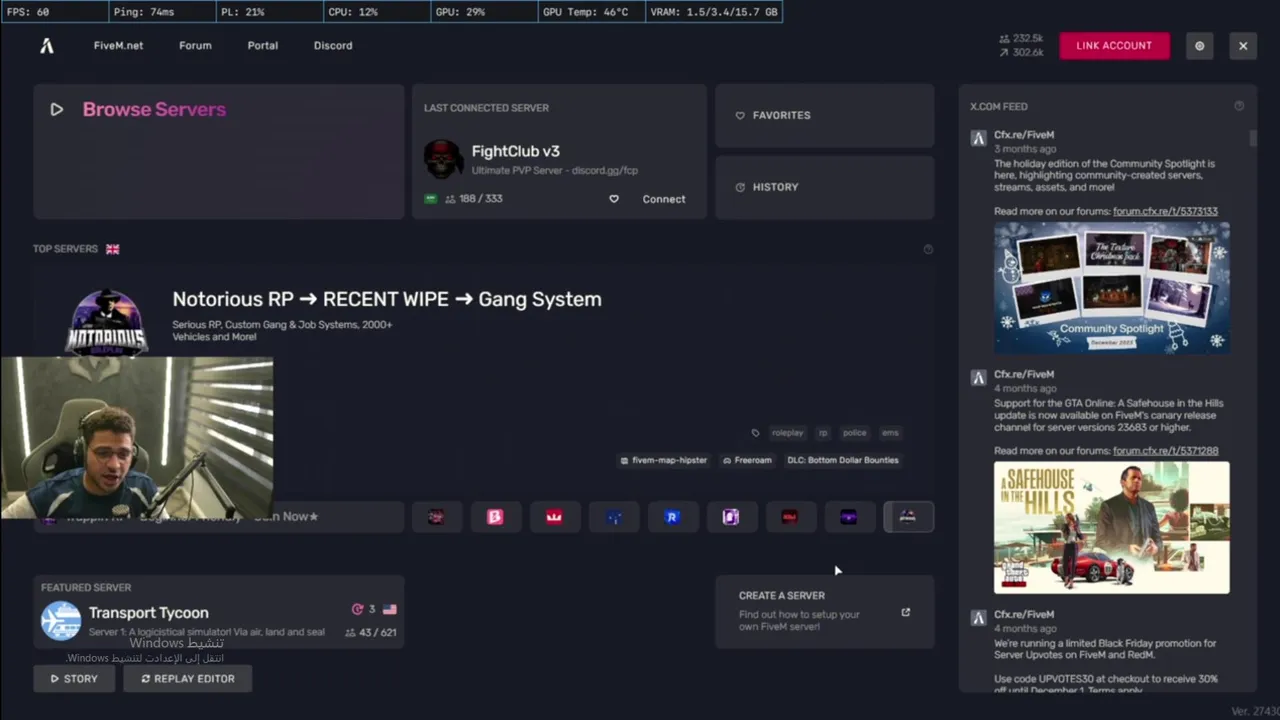Open forum link forum.cfx.re/t/5371288
The width and height of the screenshot is (1280, 720).
click(x=1165, y=451)
